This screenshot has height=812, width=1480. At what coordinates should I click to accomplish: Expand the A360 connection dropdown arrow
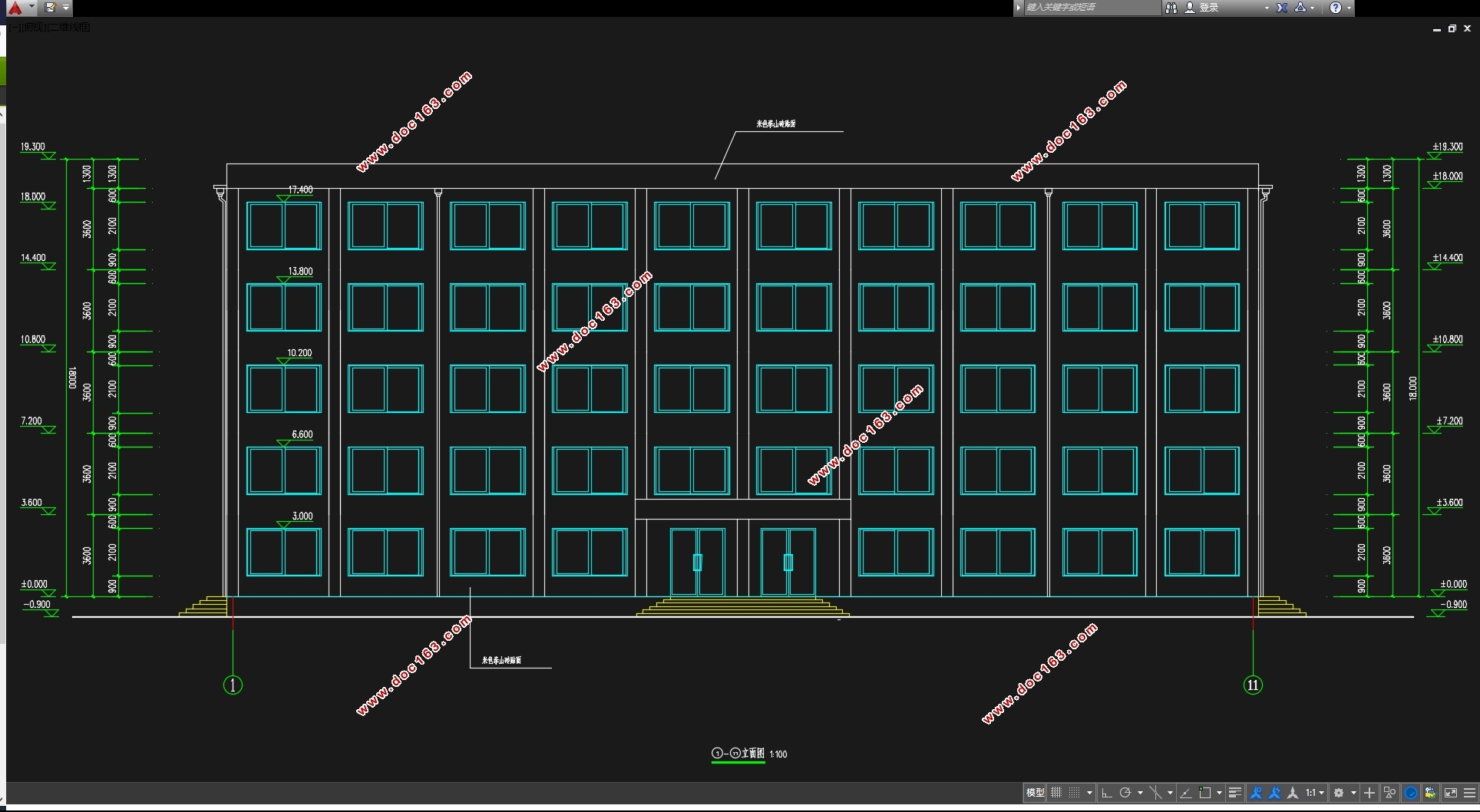(1313, 8)
